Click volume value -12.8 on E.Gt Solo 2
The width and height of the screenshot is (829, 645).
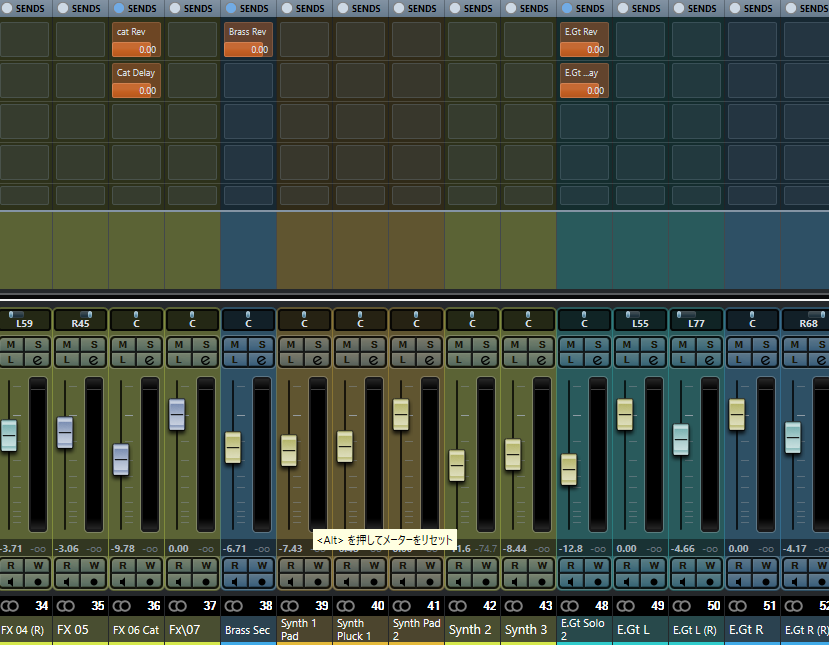570,549
